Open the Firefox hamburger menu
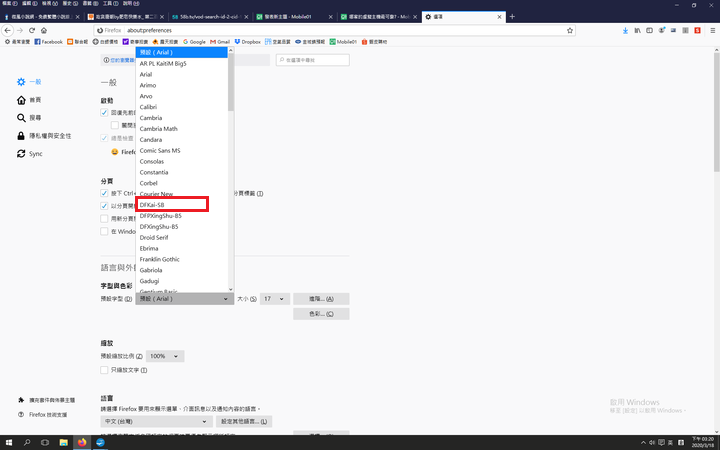720x450 pixels. pos(713,30)
